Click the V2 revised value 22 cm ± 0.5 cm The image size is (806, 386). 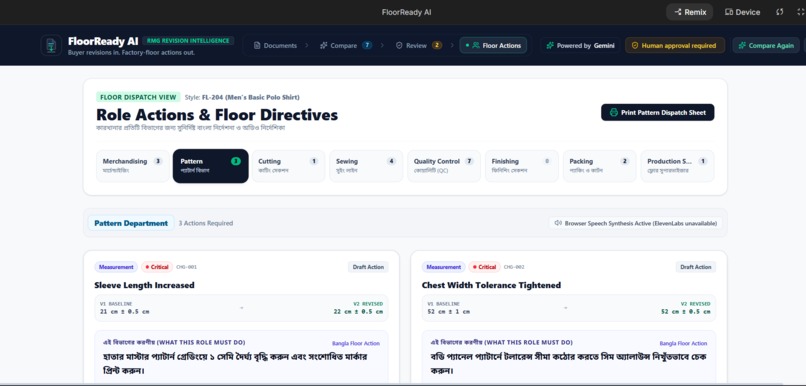[x=358, y=311]
